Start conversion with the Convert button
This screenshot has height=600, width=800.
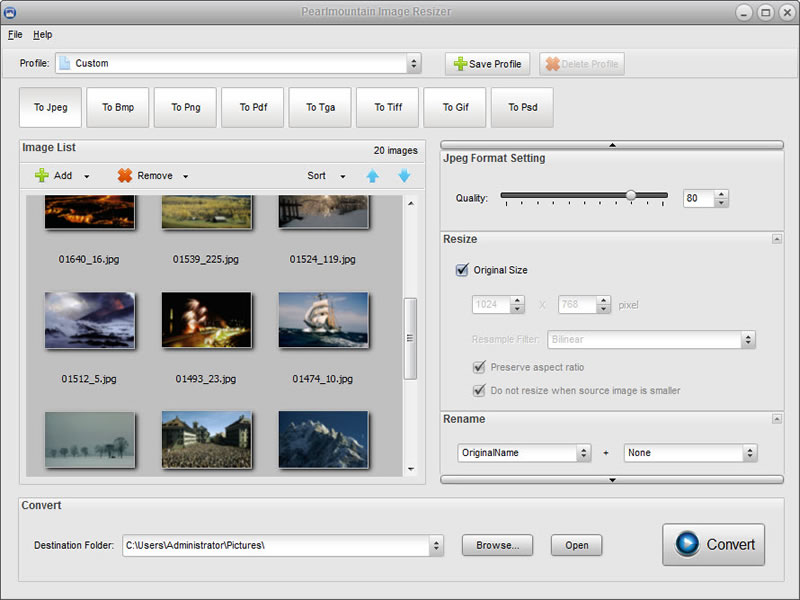(713, 544)
